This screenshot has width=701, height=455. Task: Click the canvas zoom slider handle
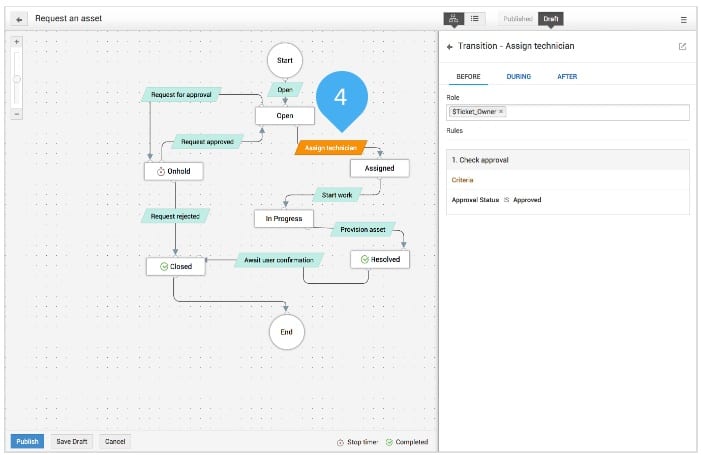[x=17, y=79]
